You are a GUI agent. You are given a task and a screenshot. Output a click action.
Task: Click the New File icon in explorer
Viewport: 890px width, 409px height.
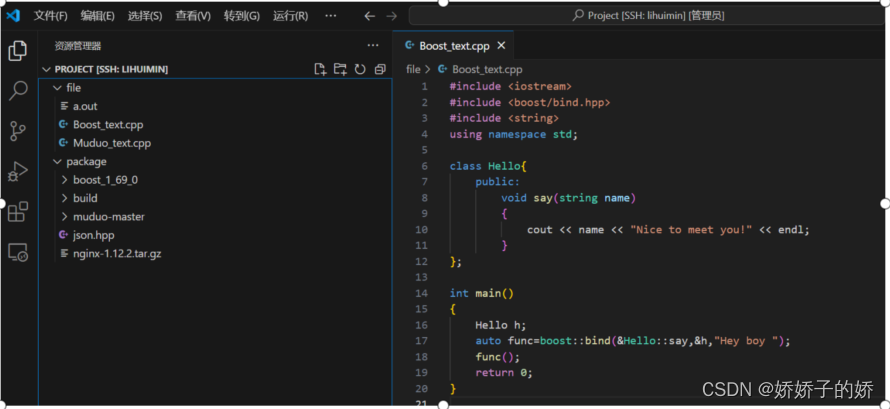[320, 69]
